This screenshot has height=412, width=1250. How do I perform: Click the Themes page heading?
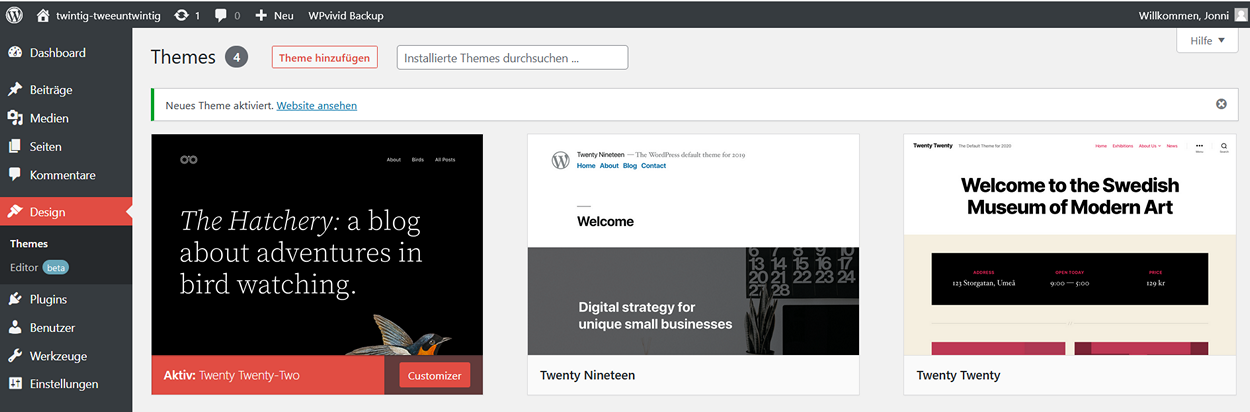point(183,57)
